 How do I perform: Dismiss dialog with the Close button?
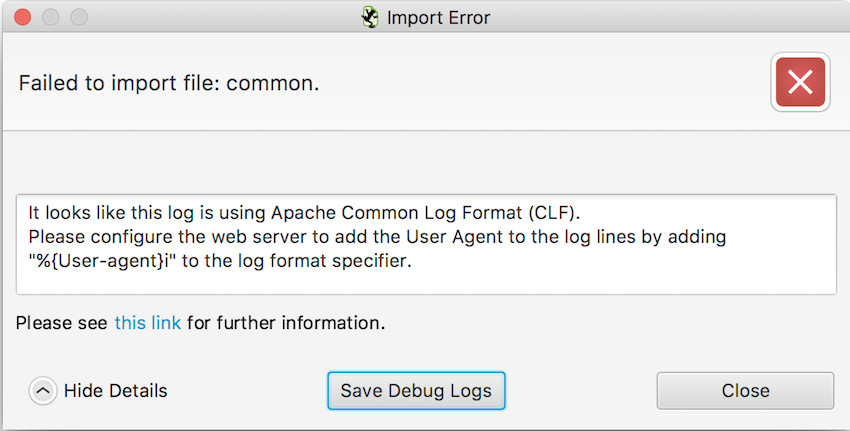pos(745,390)
